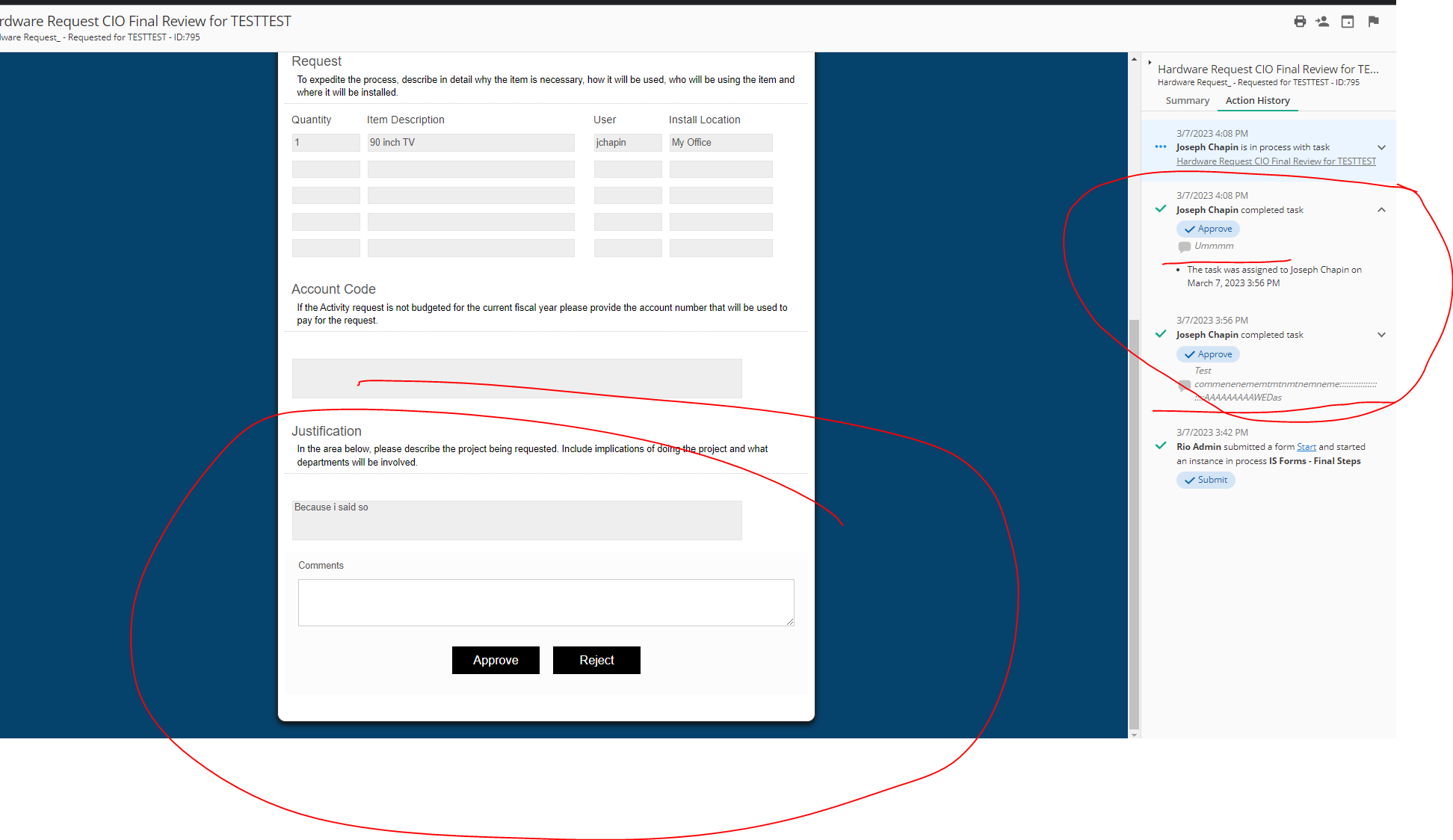1453x840 pixels.
Task: Click the Hardware Request CIO Final Review link
Action: 1277,161
